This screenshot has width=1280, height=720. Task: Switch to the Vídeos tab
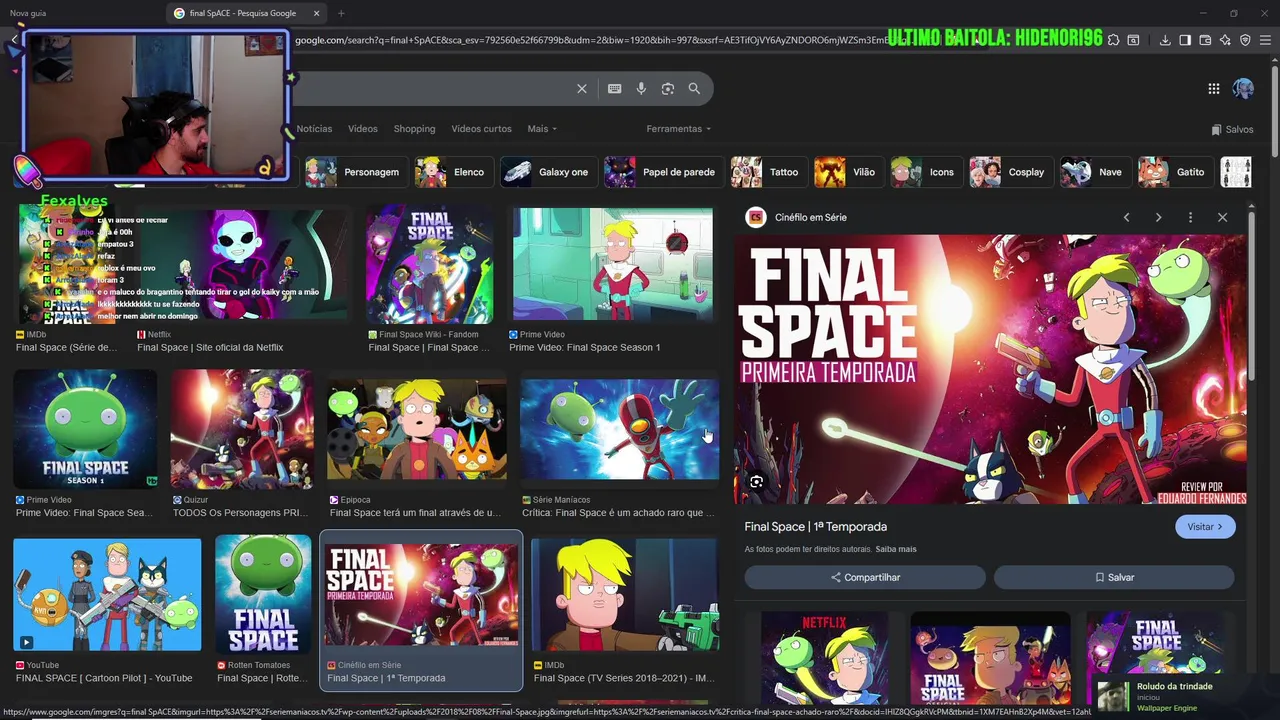point(363,129)
